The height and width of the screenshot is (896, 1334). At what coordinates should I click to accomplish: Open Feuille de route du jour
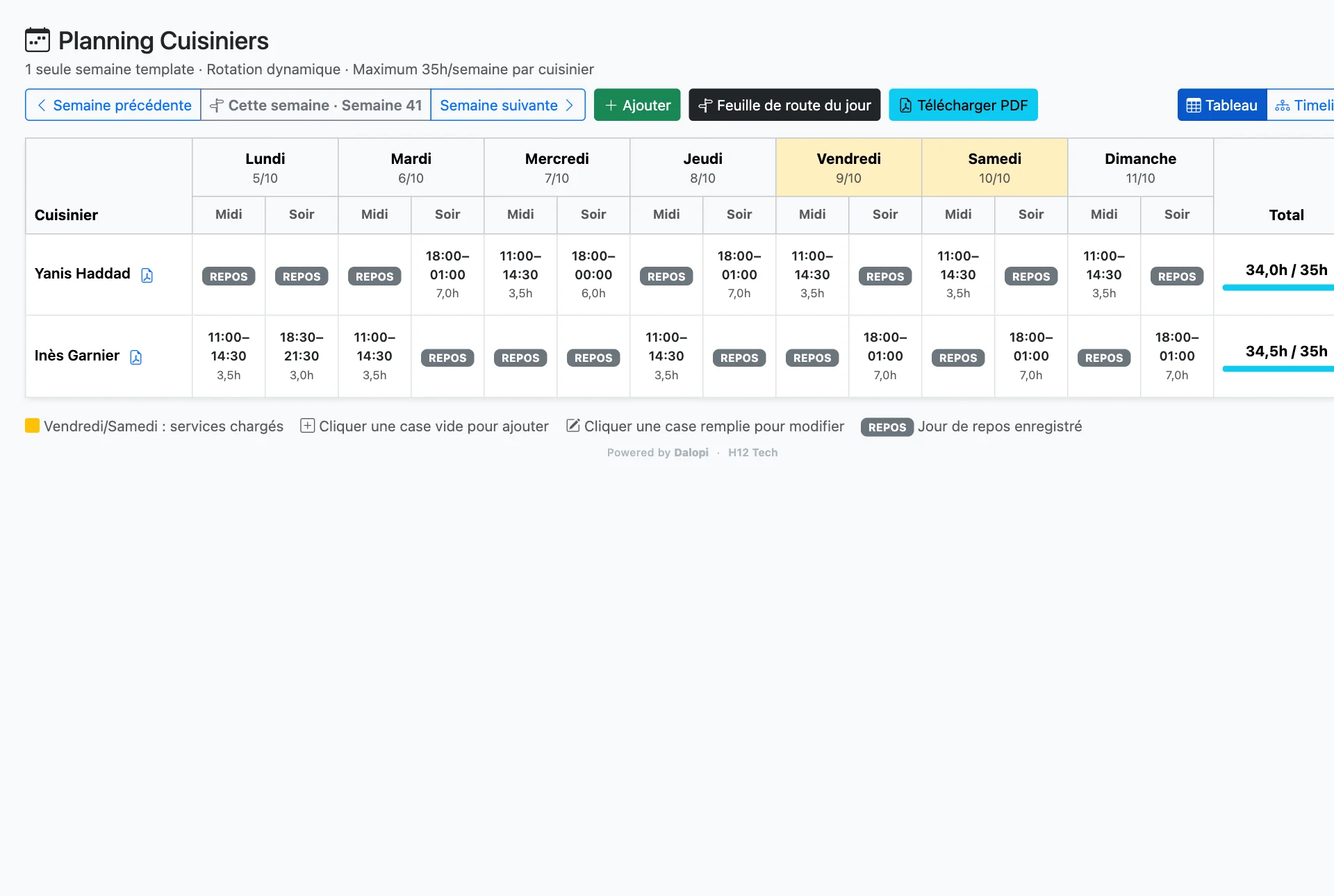pos(784,105)
